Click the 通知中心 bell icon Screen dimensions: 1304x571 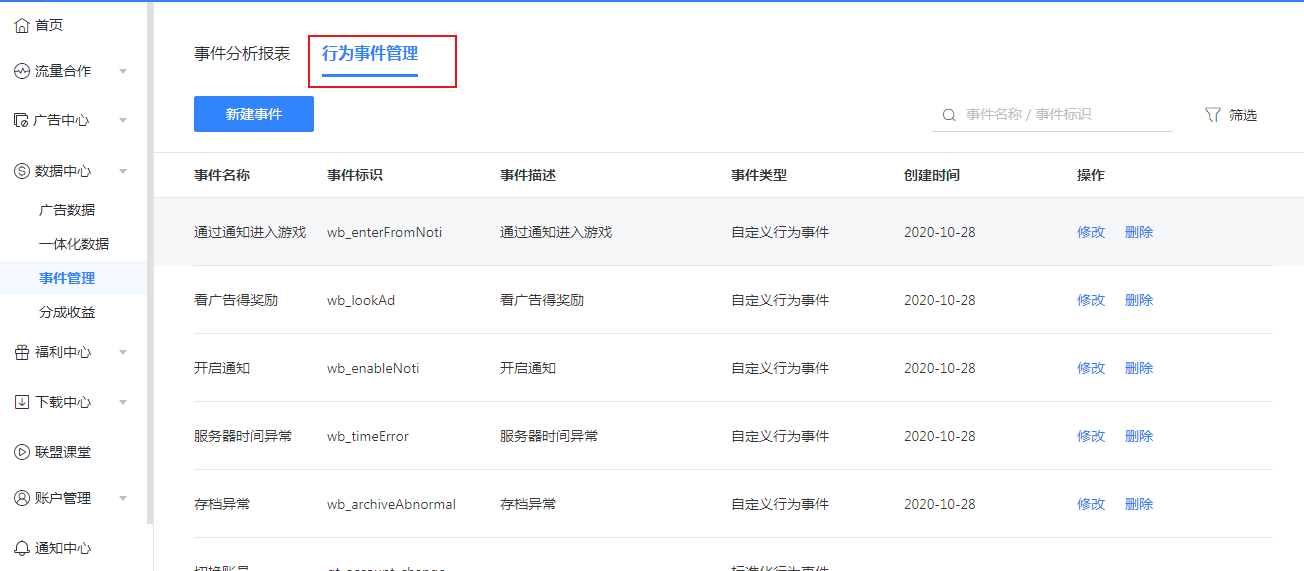[22, 548]
